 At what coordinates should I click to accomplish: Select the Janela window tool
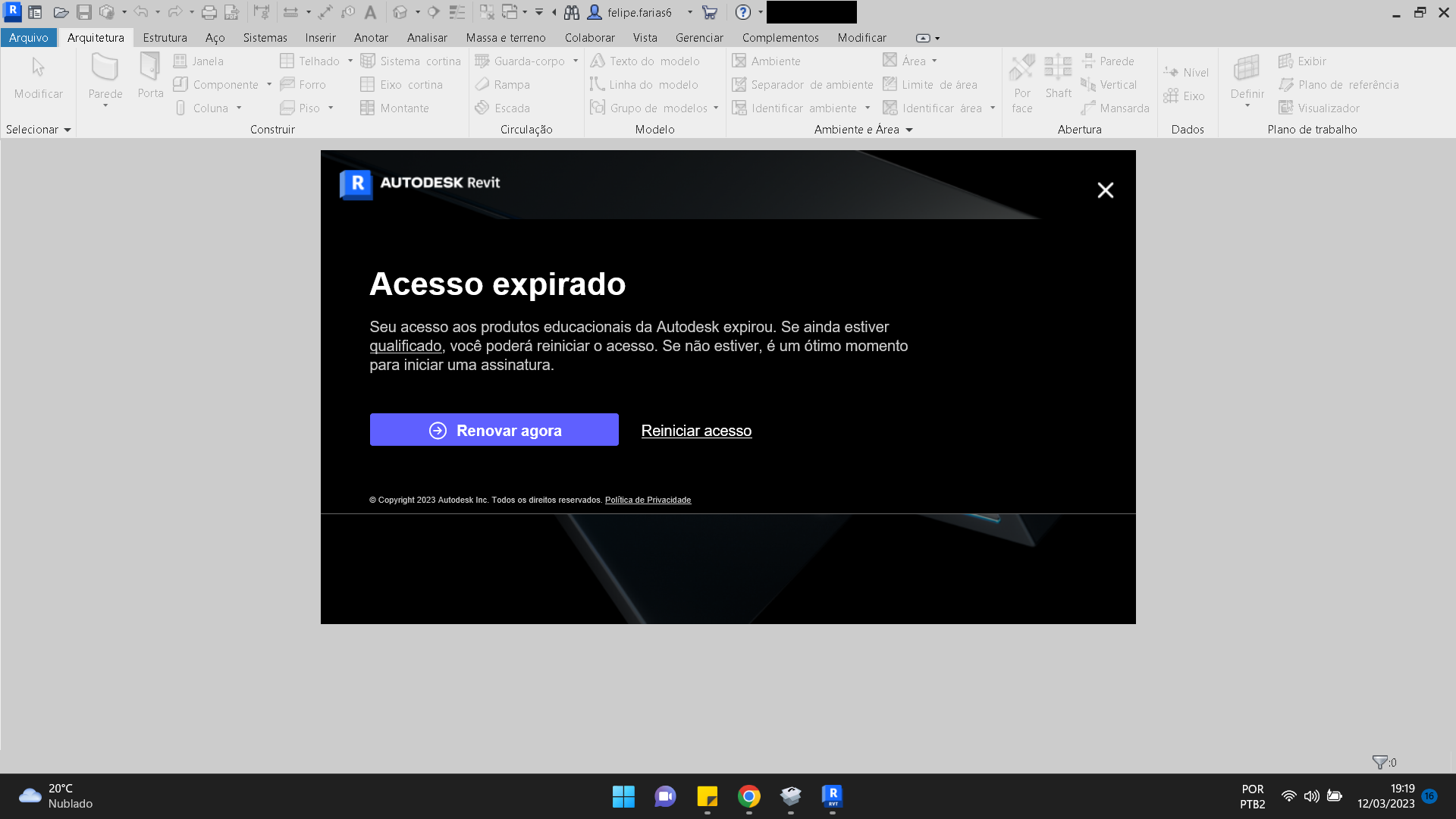pyautogui.click(x=199, y=61)
